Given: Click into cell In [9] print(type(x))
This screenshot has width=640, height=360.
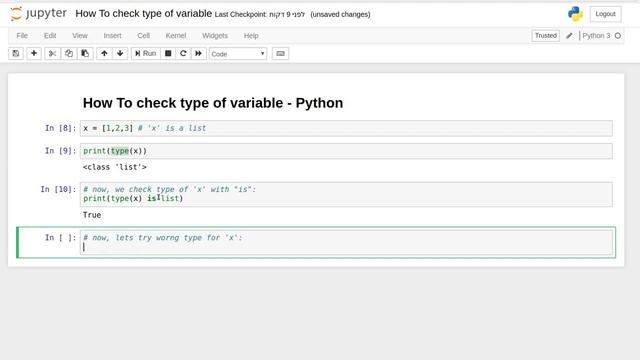Looking at the screenshot, I should coord(346,151).
